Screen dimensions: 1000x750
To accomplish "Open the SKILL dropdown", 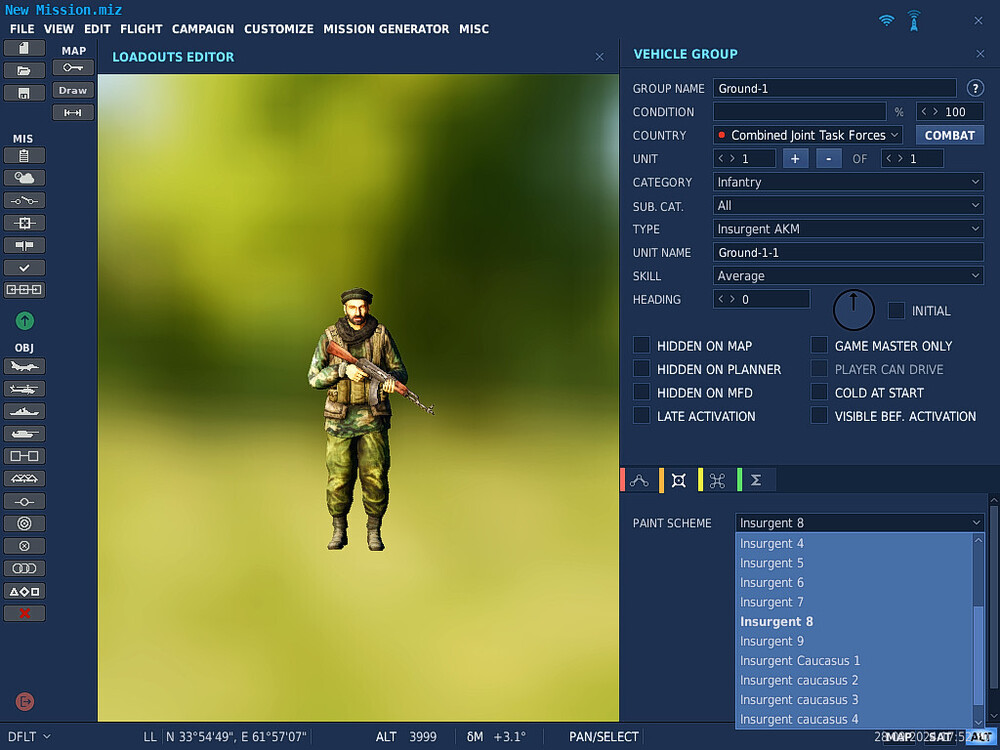I will pyautogui.click(x=848, y=275).
